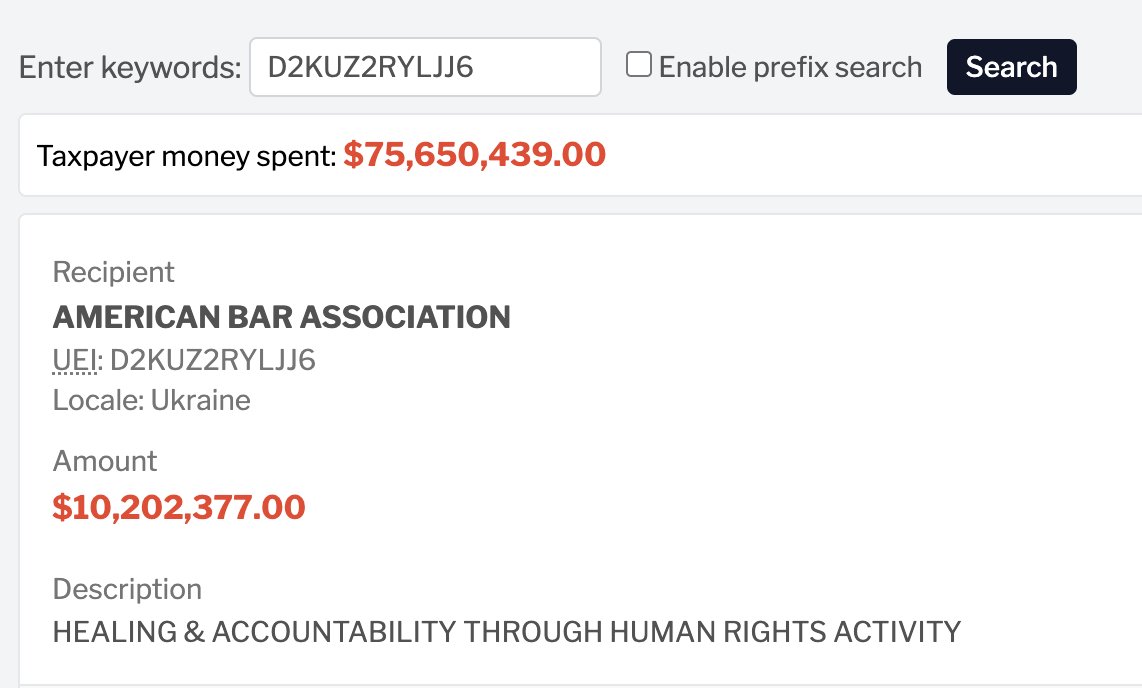
Task: Click the "Amount" field heading
Action: coord(105,461)
